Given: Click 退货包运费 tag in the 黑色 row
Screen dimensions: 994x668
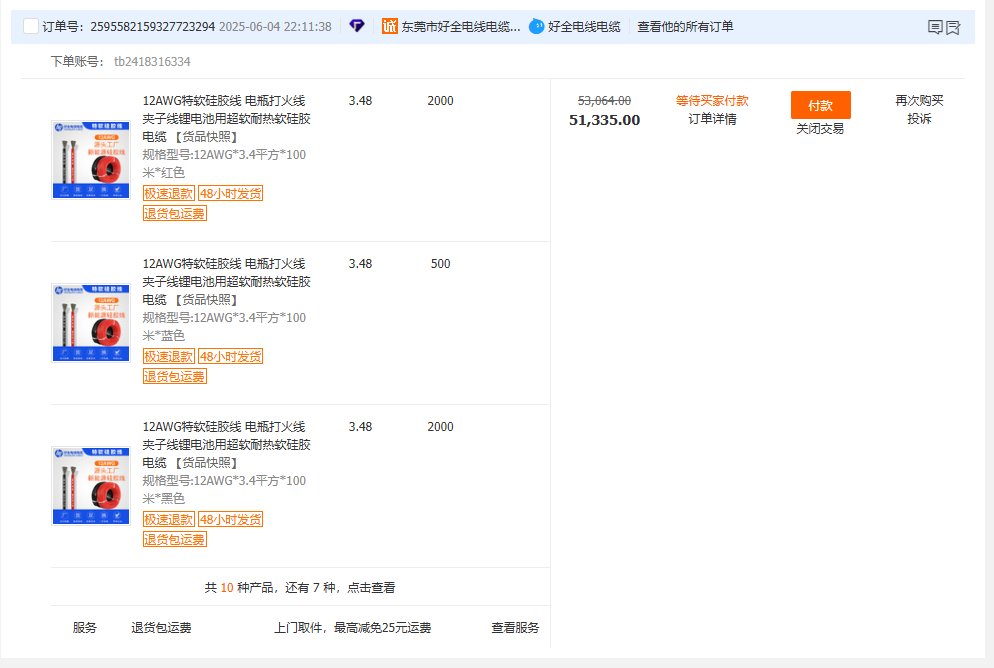Looking at the screenshot, I should (x=175, y=539).
